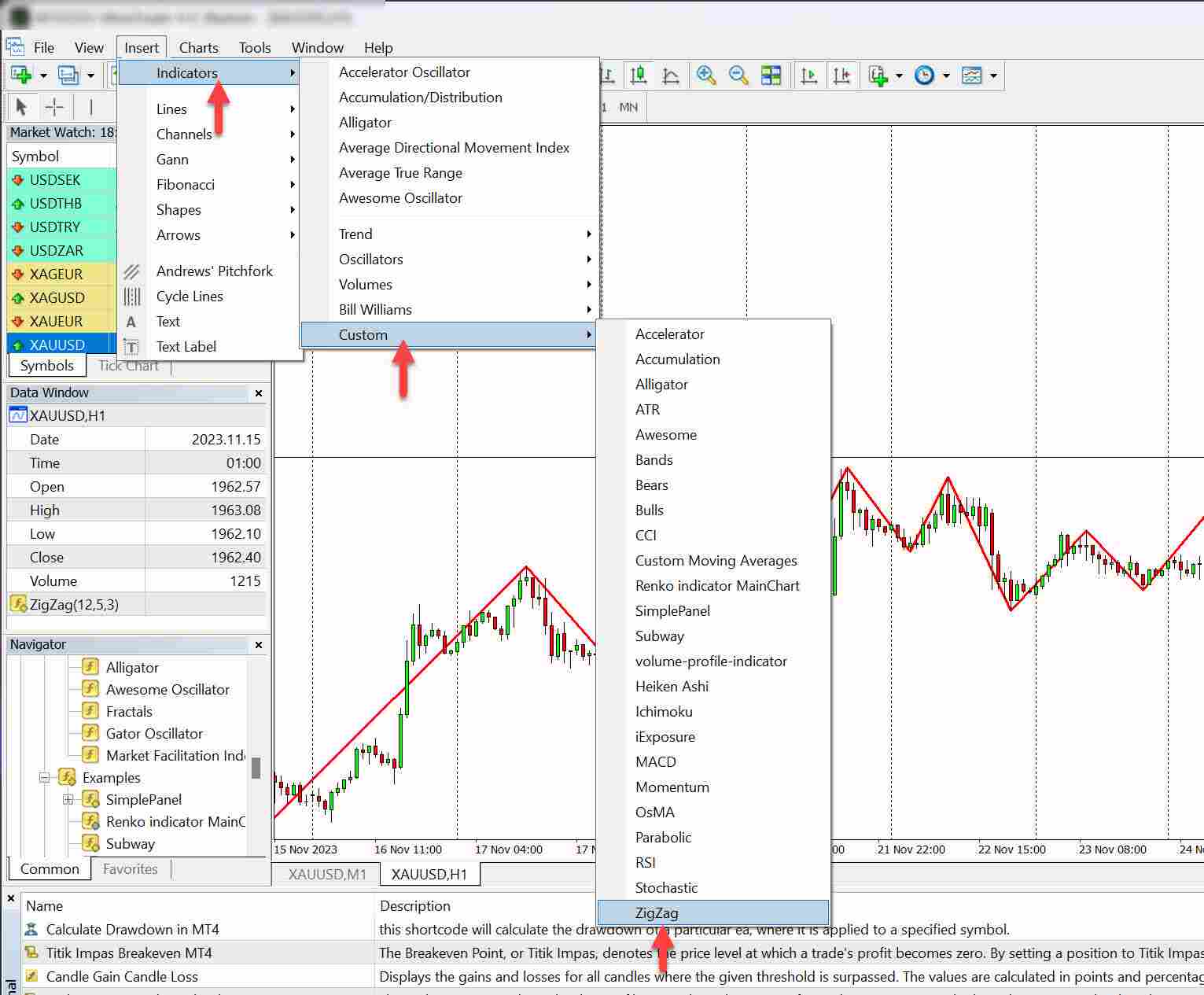
Task: Open the Fibonacci submenu
Action: click(210, 185)
